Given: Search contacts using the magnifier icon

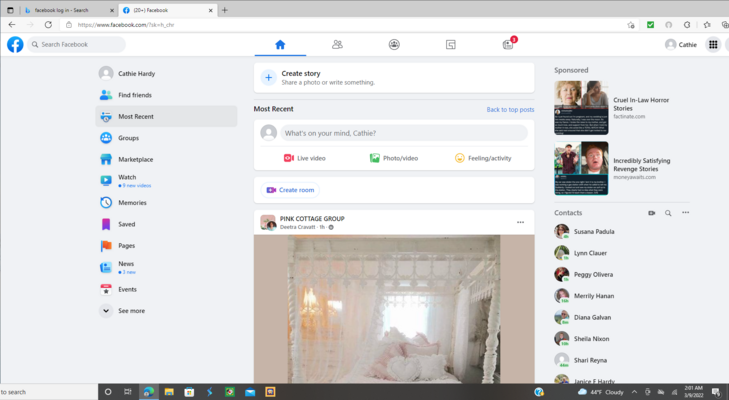Looking at the screenshot, I should pos(668,213).
